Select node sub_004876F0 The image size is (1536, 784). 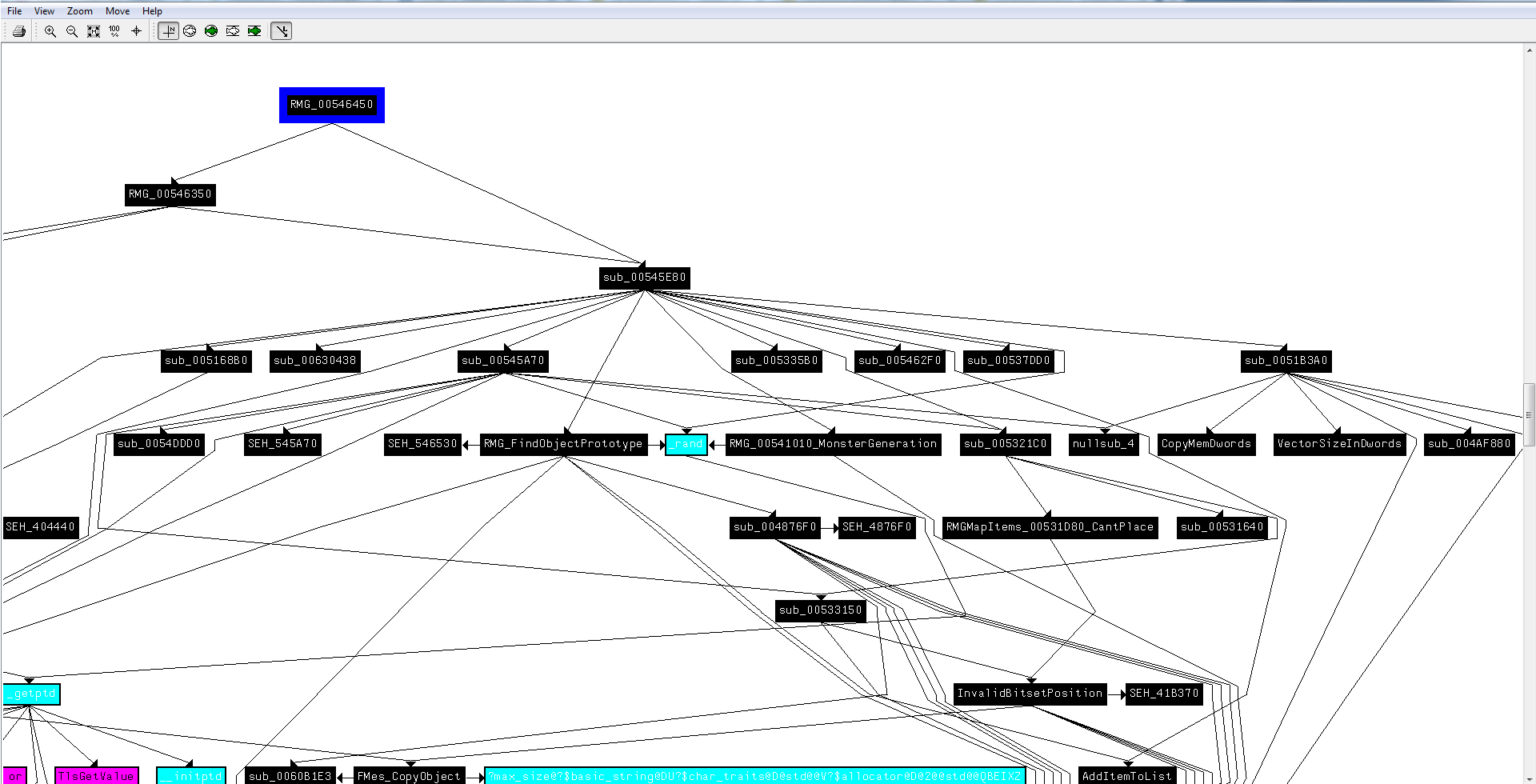coord(775,527)
